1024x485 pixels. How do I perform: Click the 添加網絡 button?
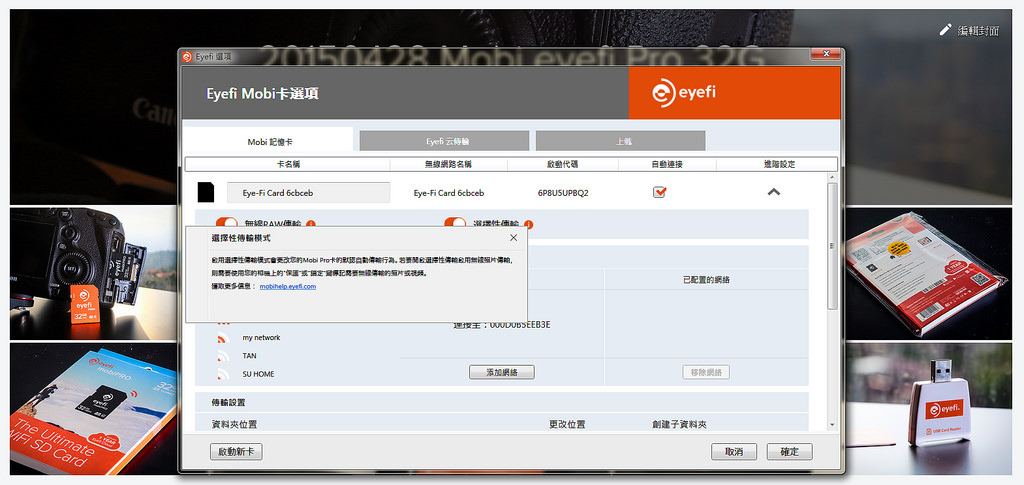502,372
